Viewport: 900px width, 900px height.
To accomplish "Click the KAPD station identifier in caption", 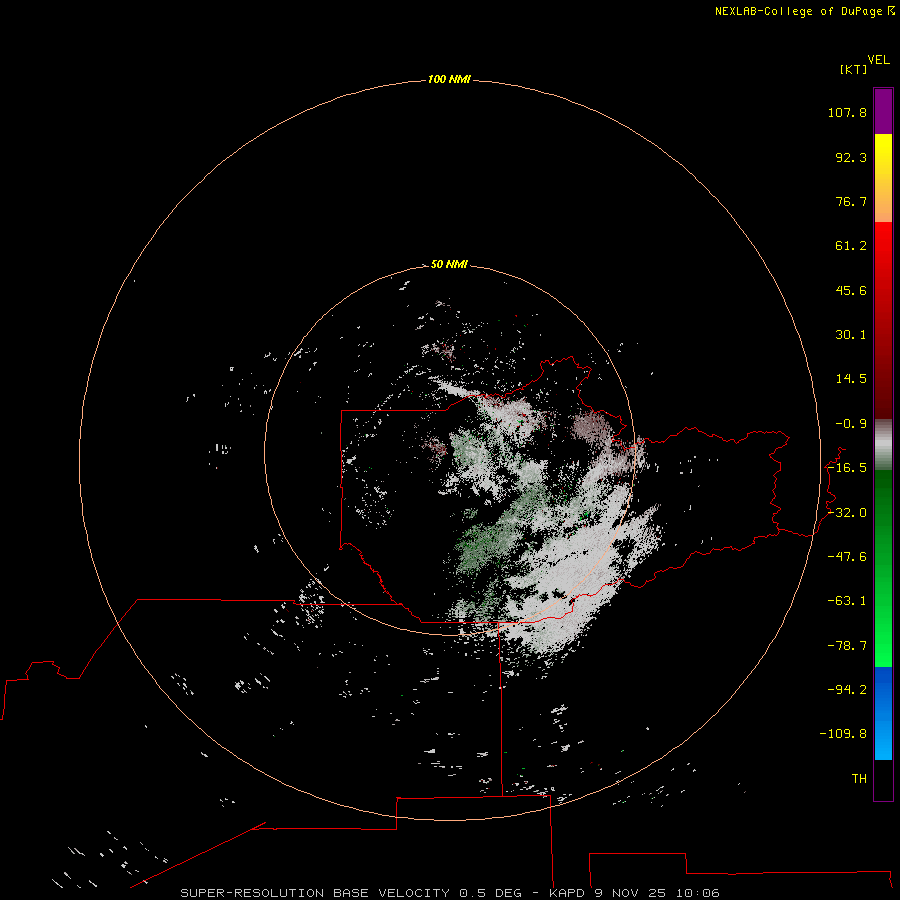I will [567, 893].
